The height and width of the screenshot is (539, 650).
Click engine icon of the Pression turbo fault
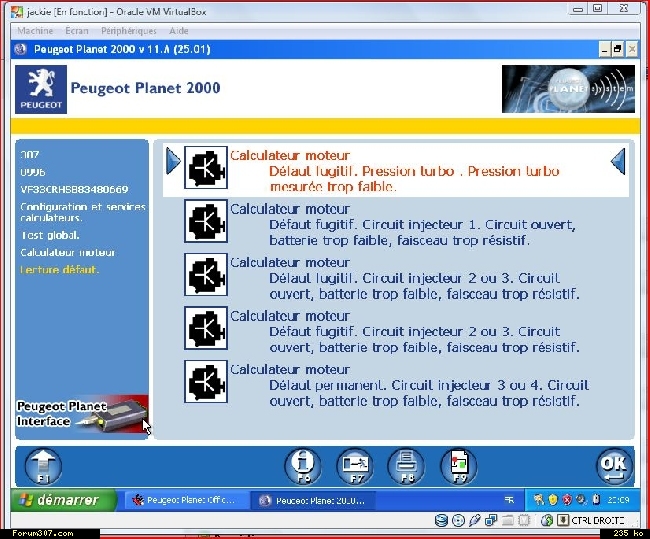pos(206,167)
